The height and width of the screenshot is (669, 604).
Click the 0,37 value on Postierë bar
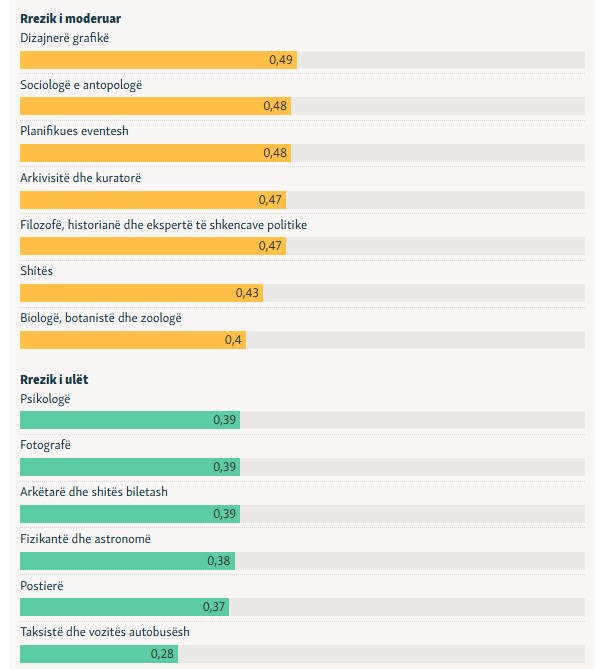[x=214, y=607]
